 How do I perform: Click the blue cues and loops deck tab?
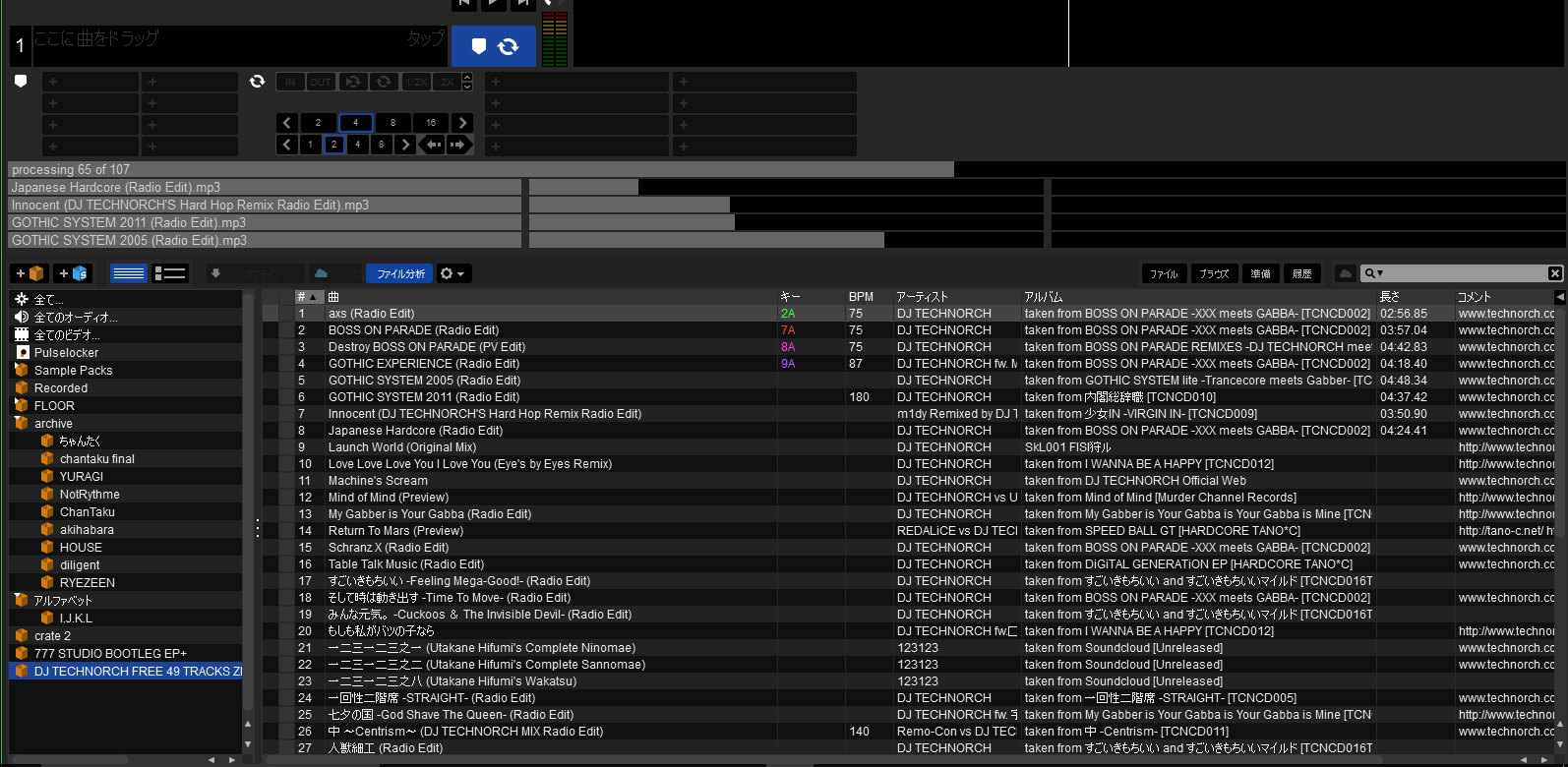pyautogui.click(x=494, y=46)
